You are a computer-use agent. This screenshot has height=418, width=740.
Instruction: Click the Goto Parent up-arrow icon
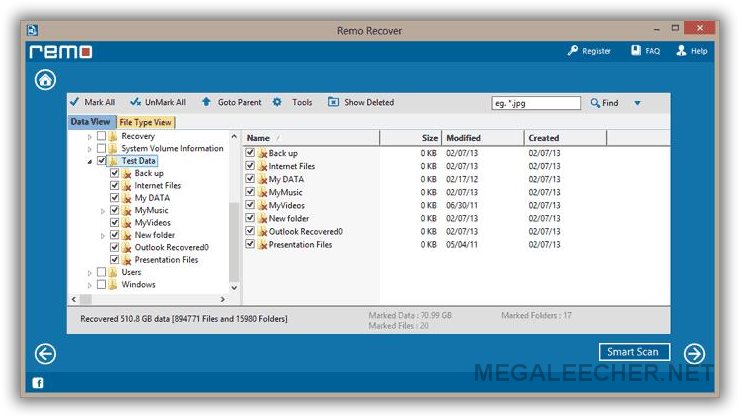click(206, 101)
